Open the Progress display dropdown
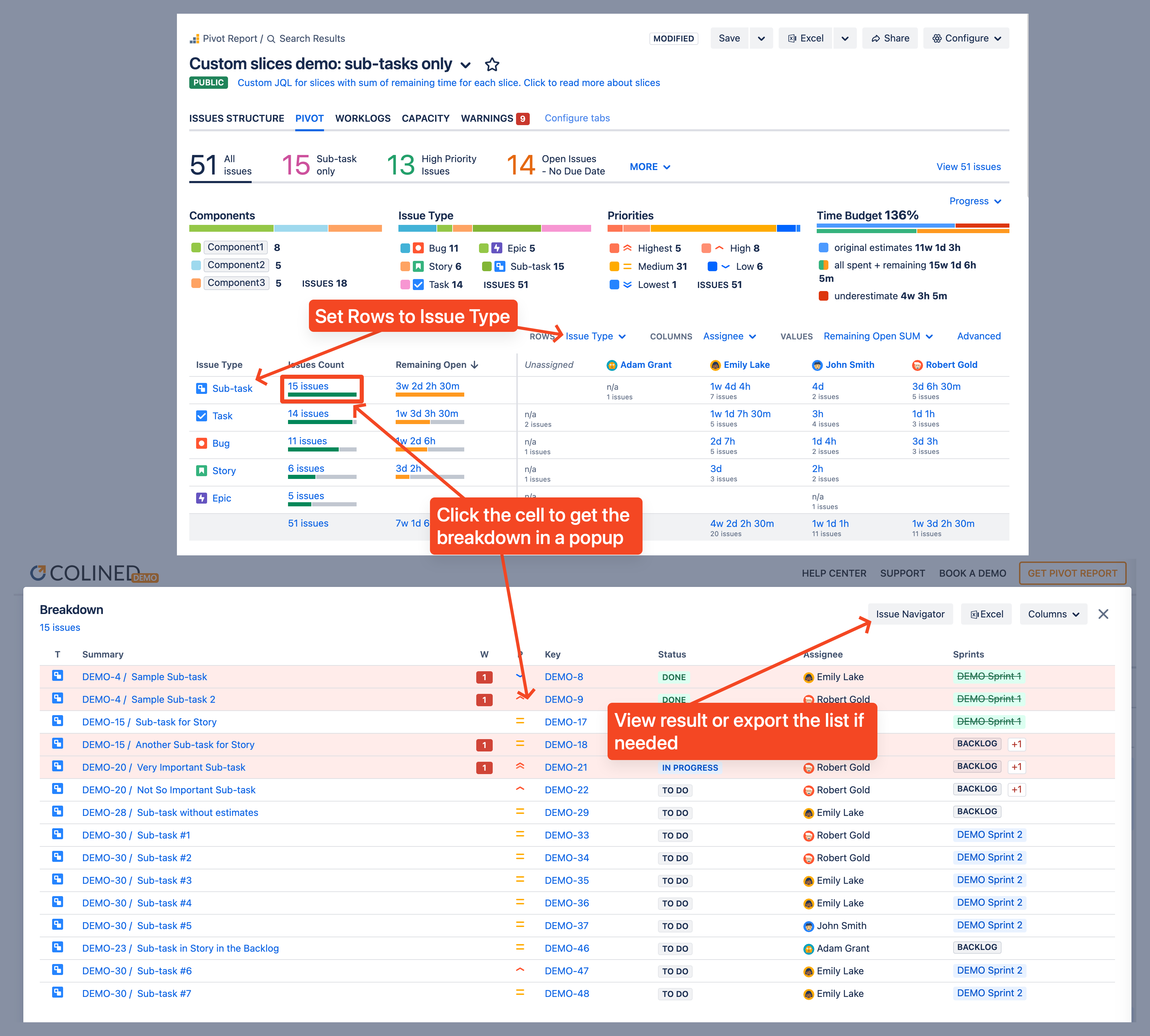Image resolution: width=1150 pixels, height=1036 pixels. [x=976, y=201]
